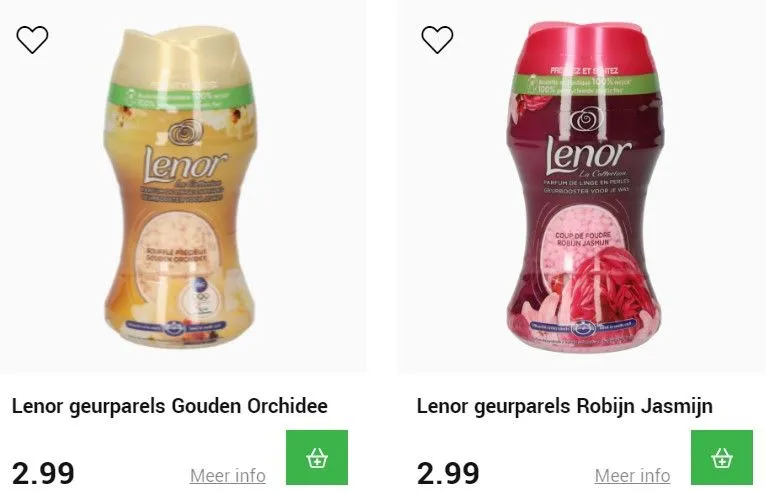Favorite the Gouden Orchidee product with heart
Image resolution: width=766 pixels, height=493 pixels.
point(32,39)
